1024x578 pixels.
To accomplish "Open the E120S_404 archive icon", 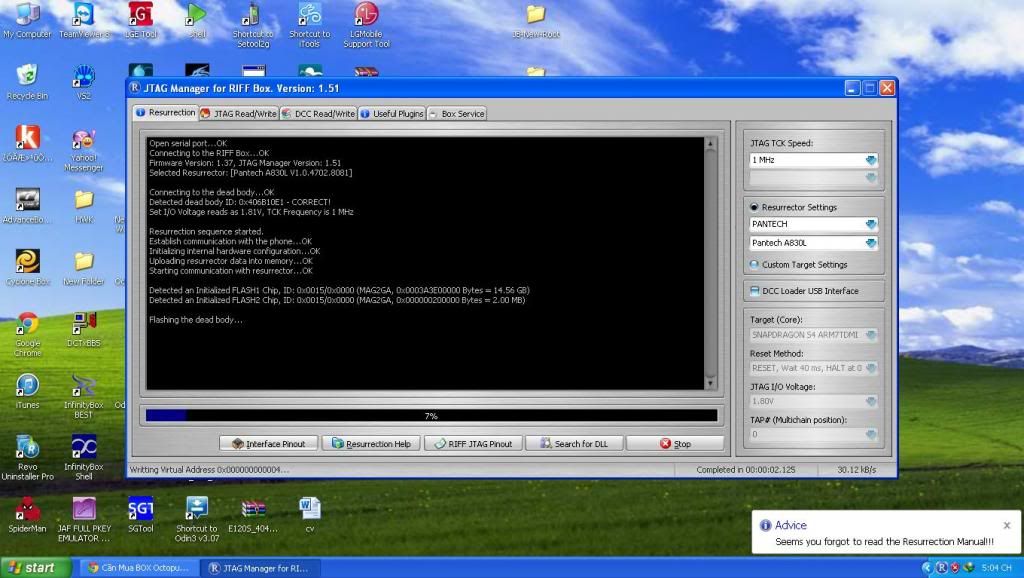I will (253, 515).
